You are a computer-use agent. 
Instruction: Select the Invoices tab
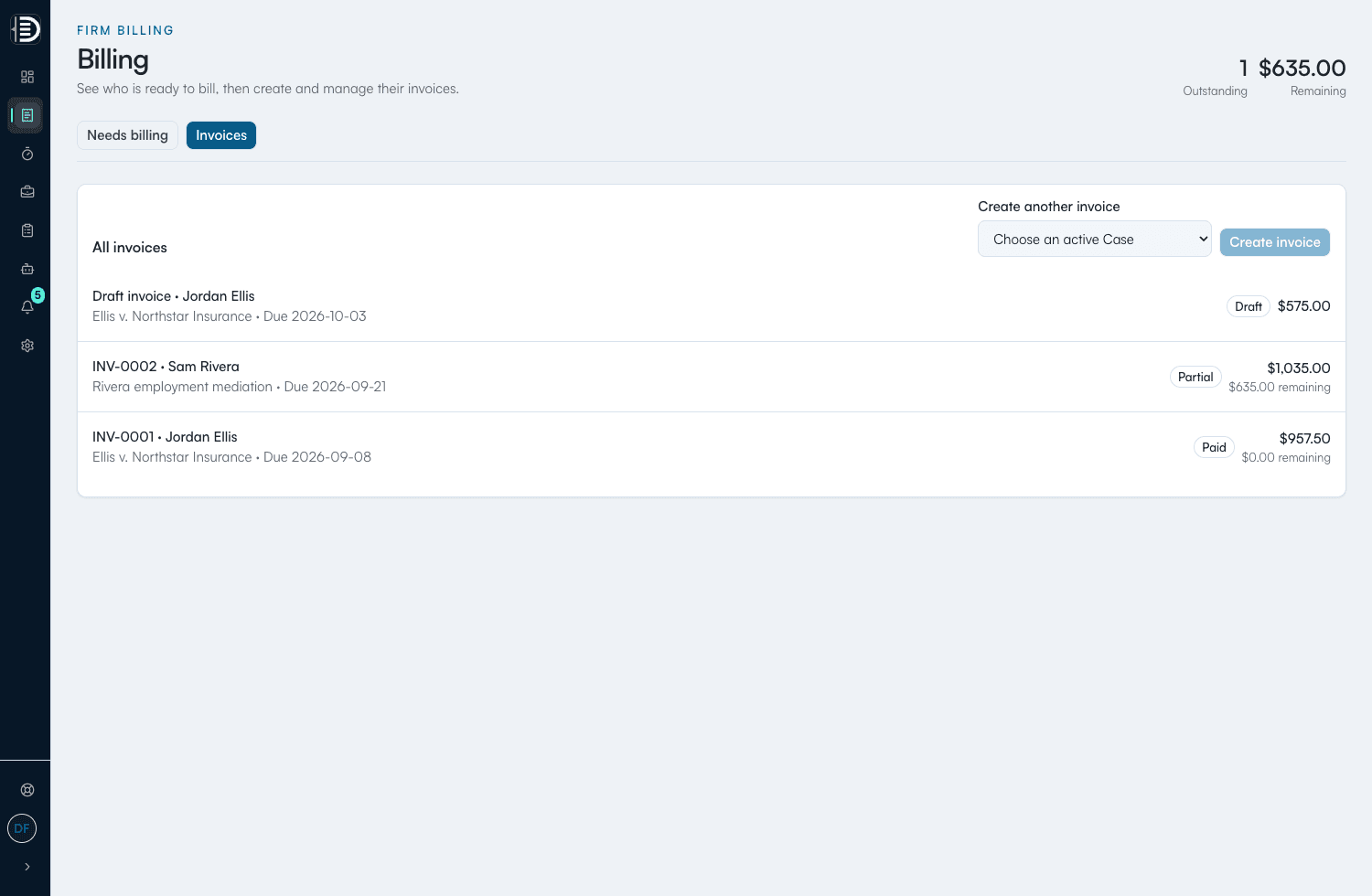[x=221, y=135]
